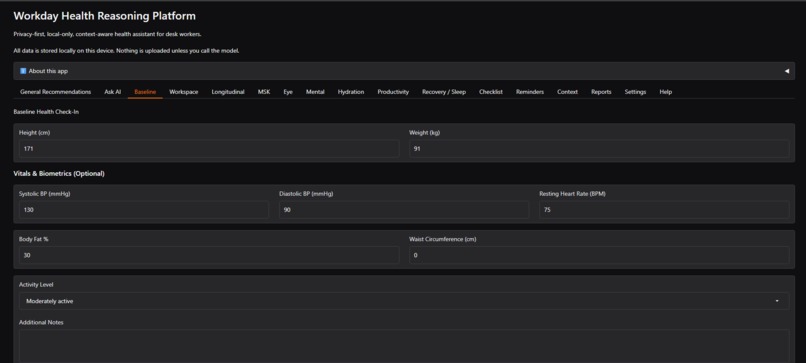Viewport: 806px width, 363px height.
Task: Go to the Longitudinal tab
Action: pyautogui.click(x=228, y=92)
